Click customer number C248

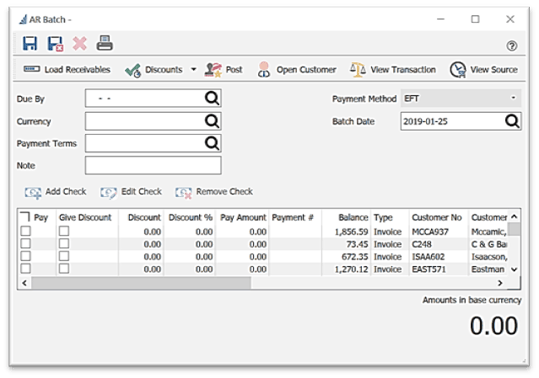point(422,244)
